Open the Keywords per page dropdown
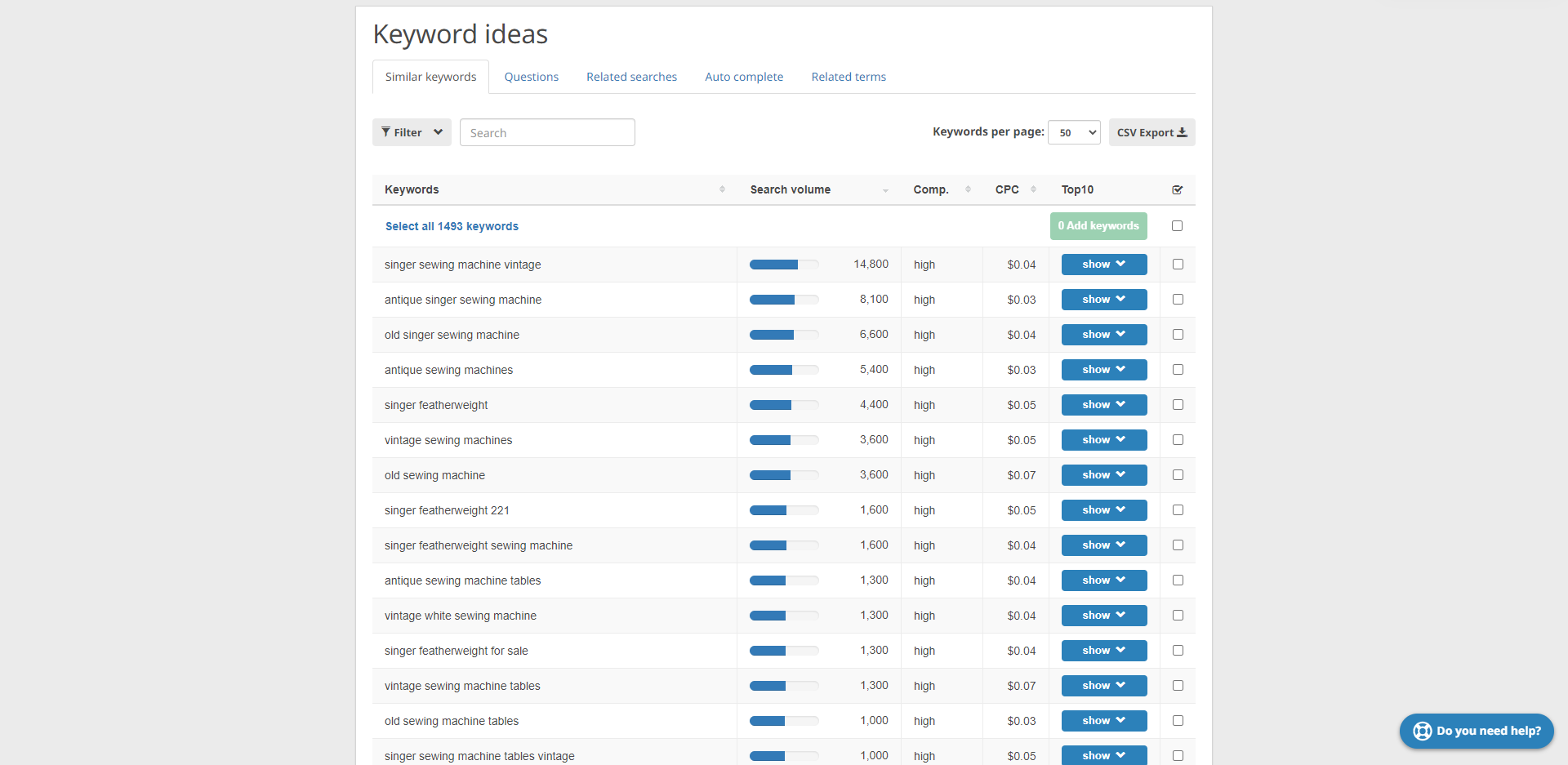 point(1073,131)
